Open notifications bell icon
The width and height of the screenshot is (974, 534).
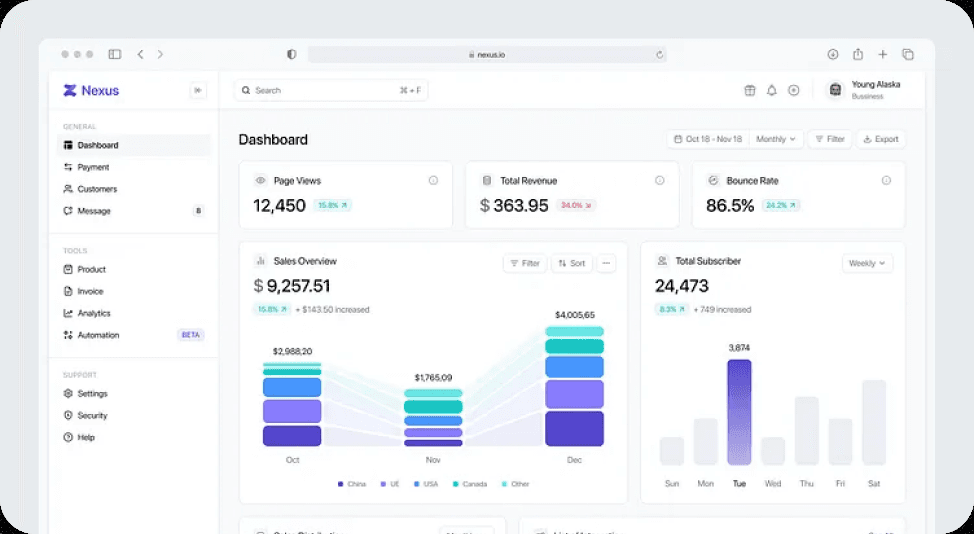771,91
